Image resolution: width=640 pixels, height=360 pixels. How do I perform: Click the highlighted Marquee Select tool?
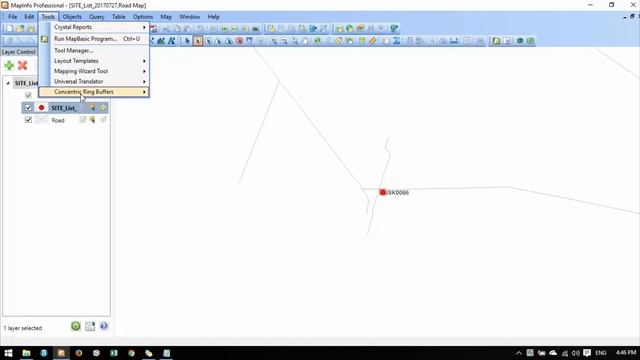pos(198,41)
